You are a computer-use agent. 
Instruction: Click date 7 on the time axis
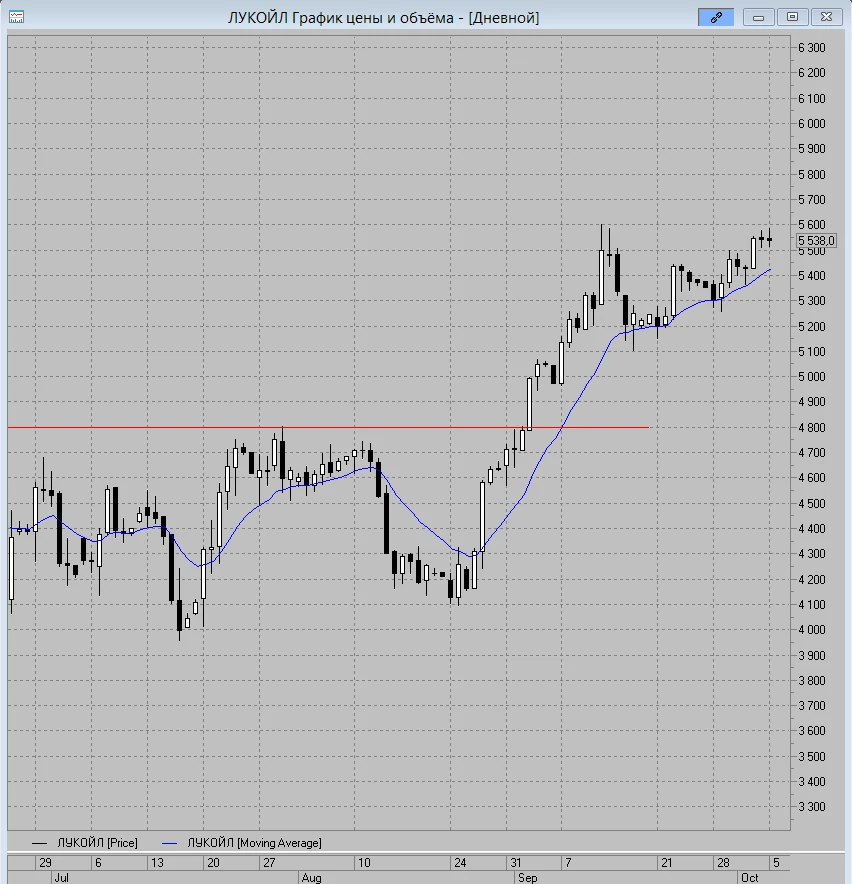pyautogui.click(x=568, y=863)
